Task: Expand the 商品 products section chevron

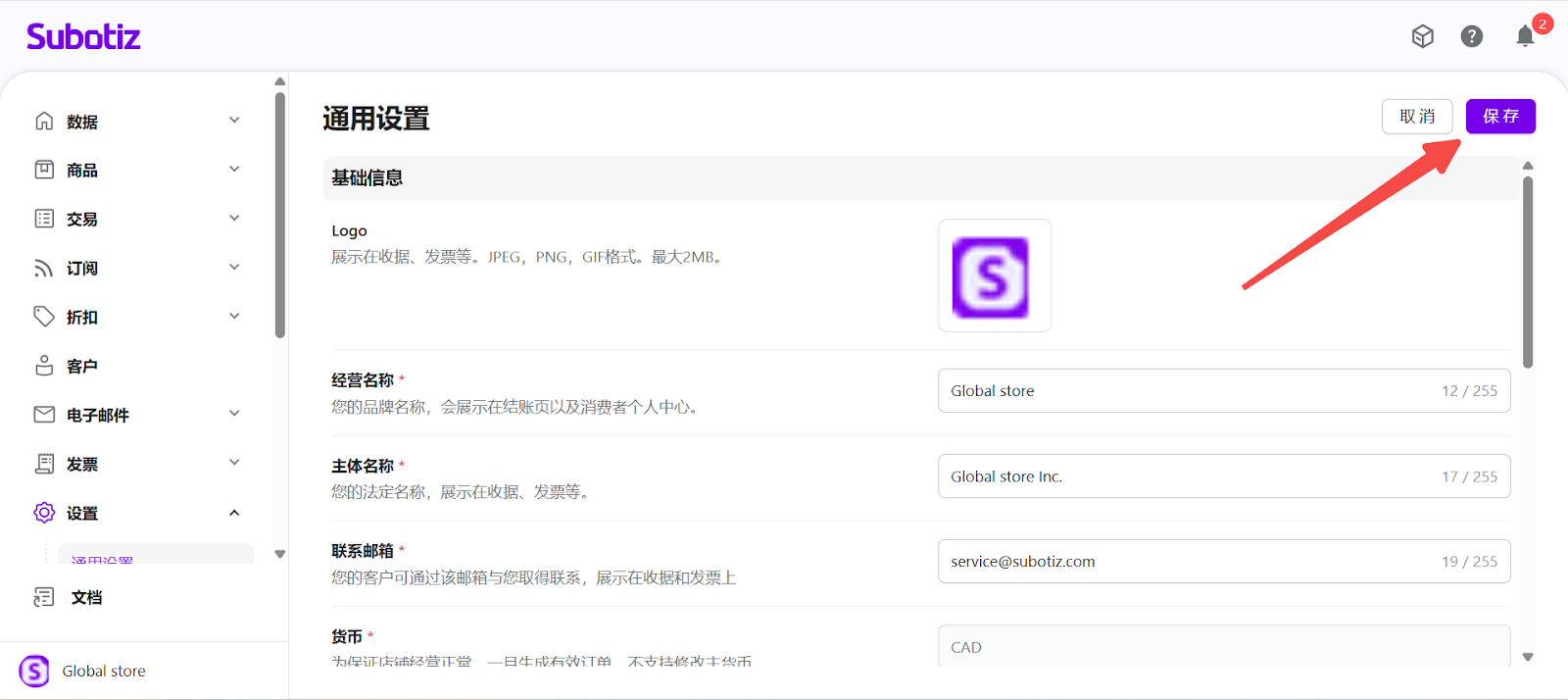Action: [x=234, y=170]
